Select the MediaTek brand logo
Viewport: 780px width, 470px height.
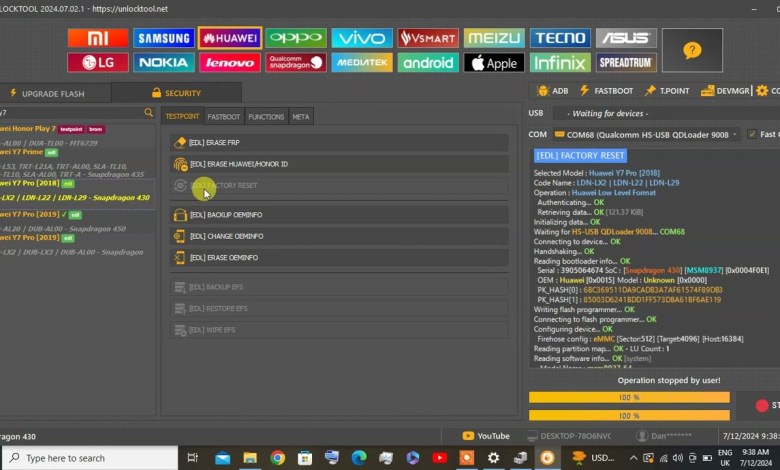click(362, 63)
